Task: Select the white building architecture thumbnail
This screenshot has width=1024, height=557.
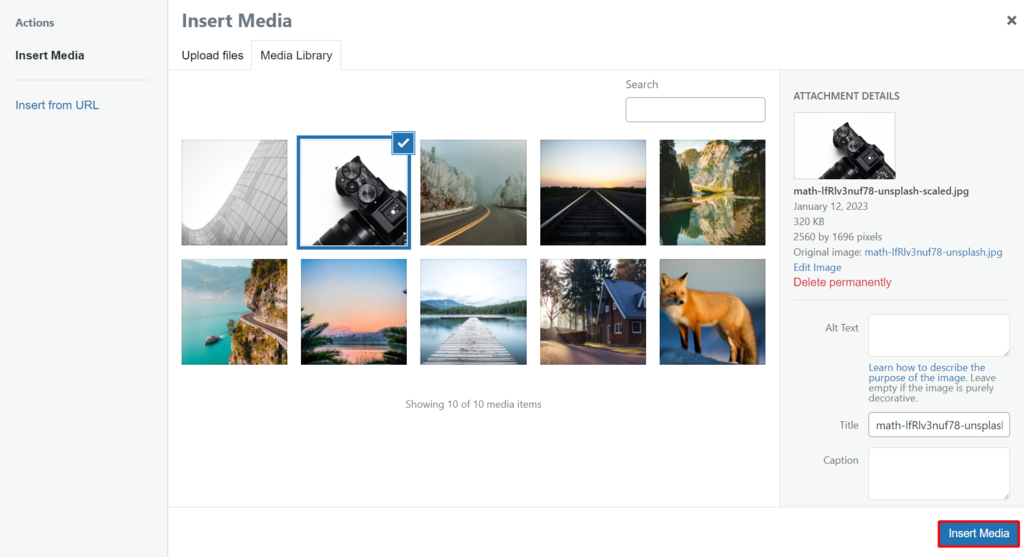Action: pyautogui.click(x=234, y=193)
